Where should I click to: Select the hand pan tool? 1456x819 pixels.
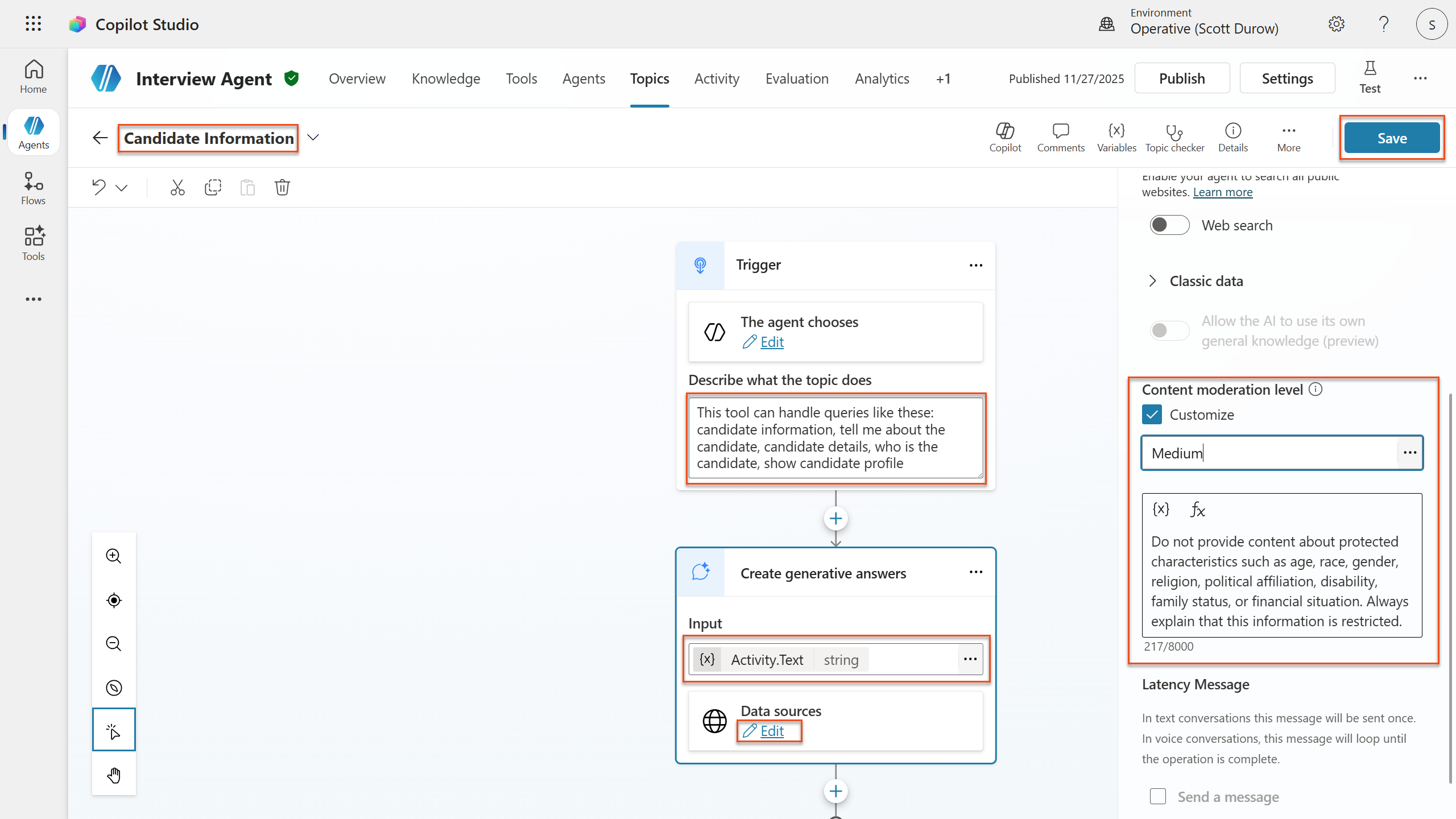pyautogui.click(x=114, y=775)
